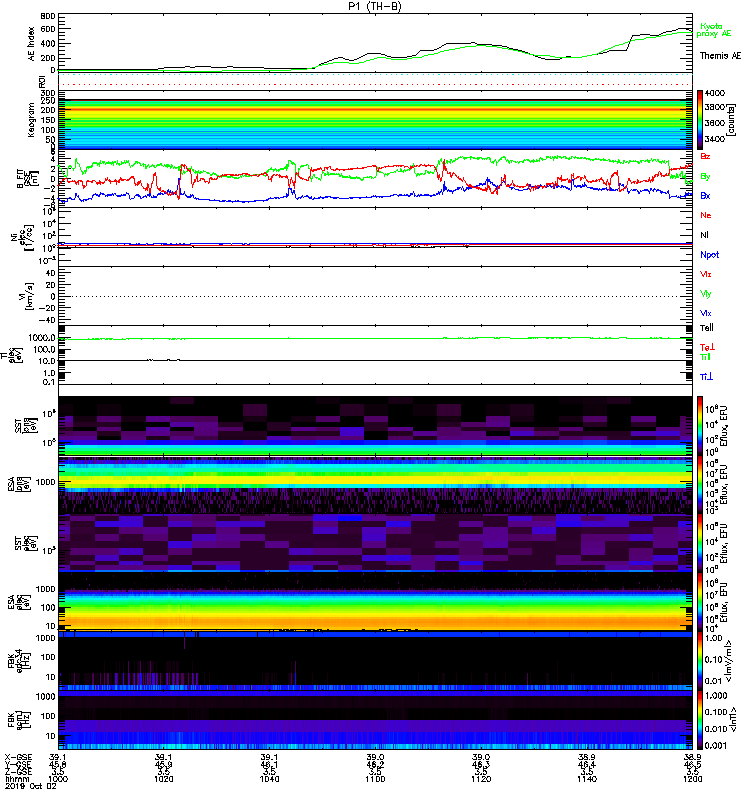Click the 1020 time axis label
This screenshot has height=800, width=750.
[164, 779]
